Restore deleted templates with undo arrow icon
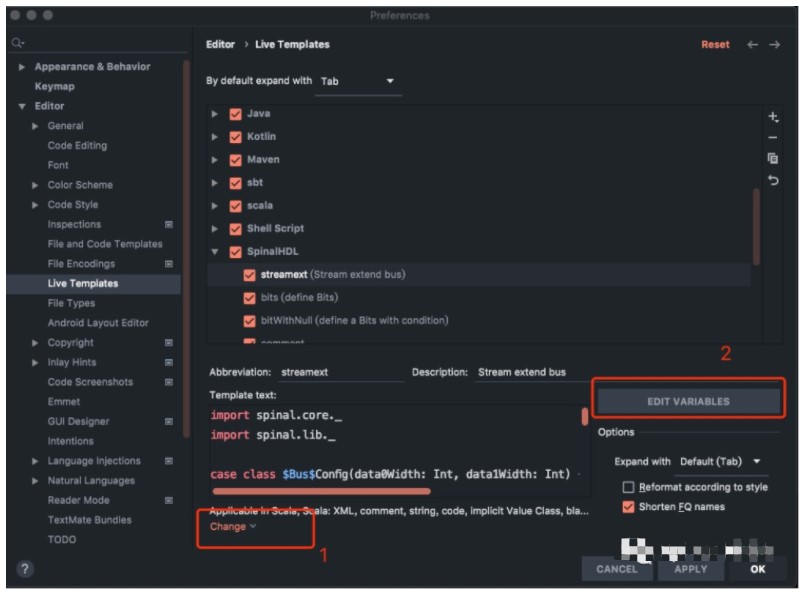 click(x=773, y=180)
